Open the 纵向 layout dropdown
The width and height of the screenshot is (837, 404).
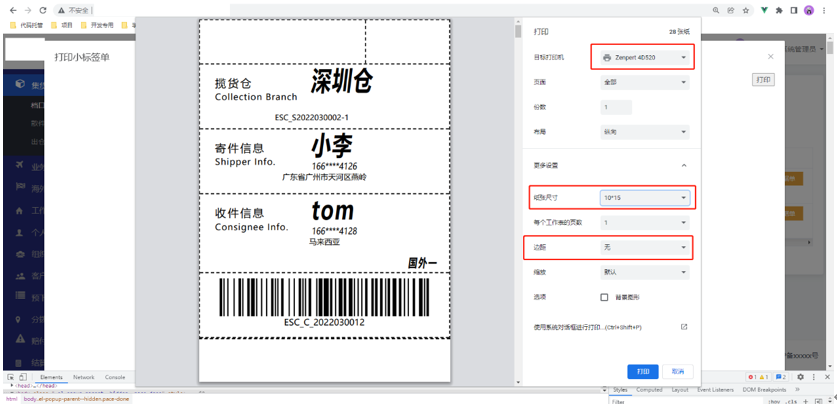[644, 132]
